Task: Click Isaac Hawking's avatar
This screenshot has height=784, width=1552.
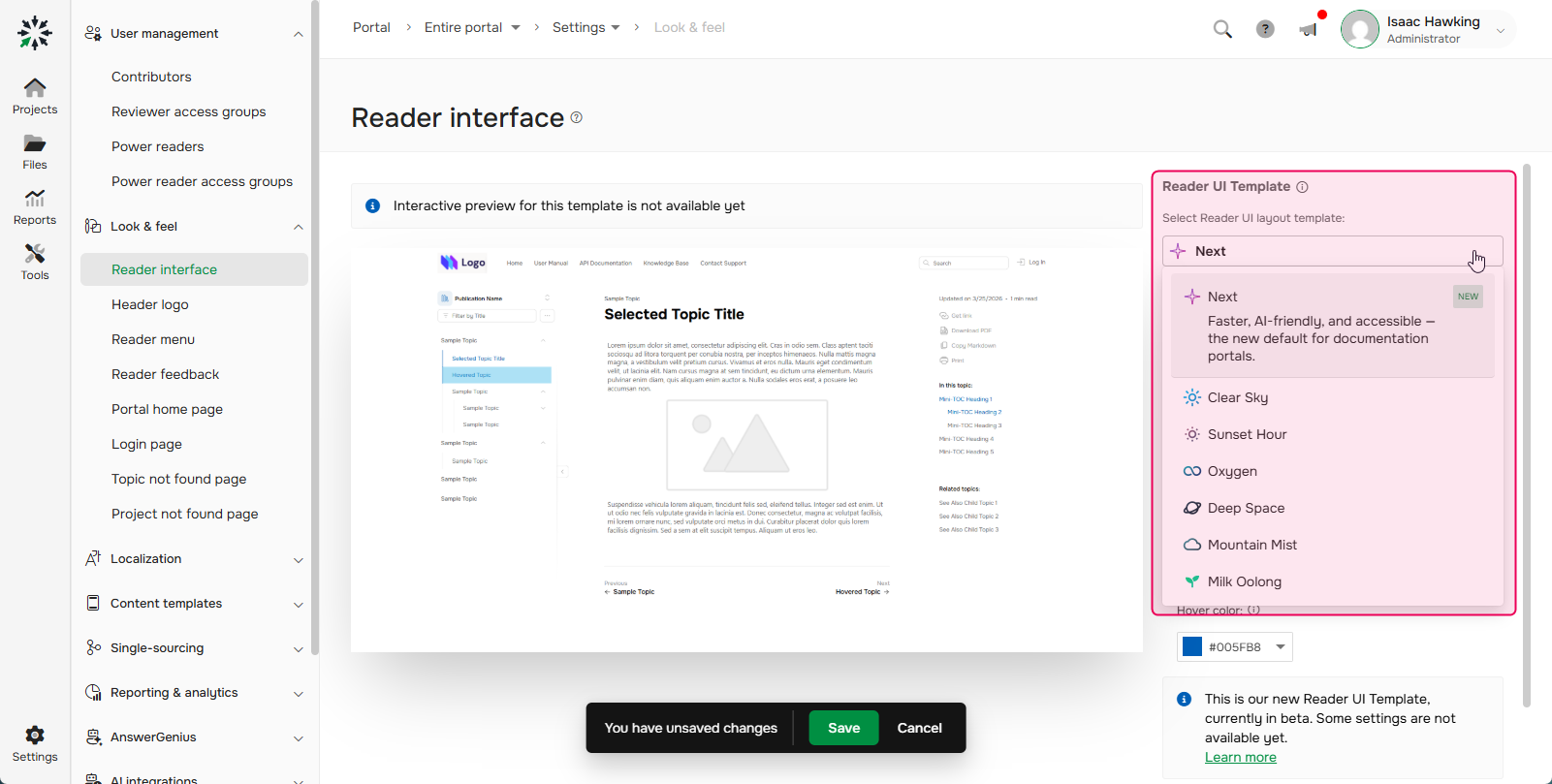Action: (x=1360, y=29)
